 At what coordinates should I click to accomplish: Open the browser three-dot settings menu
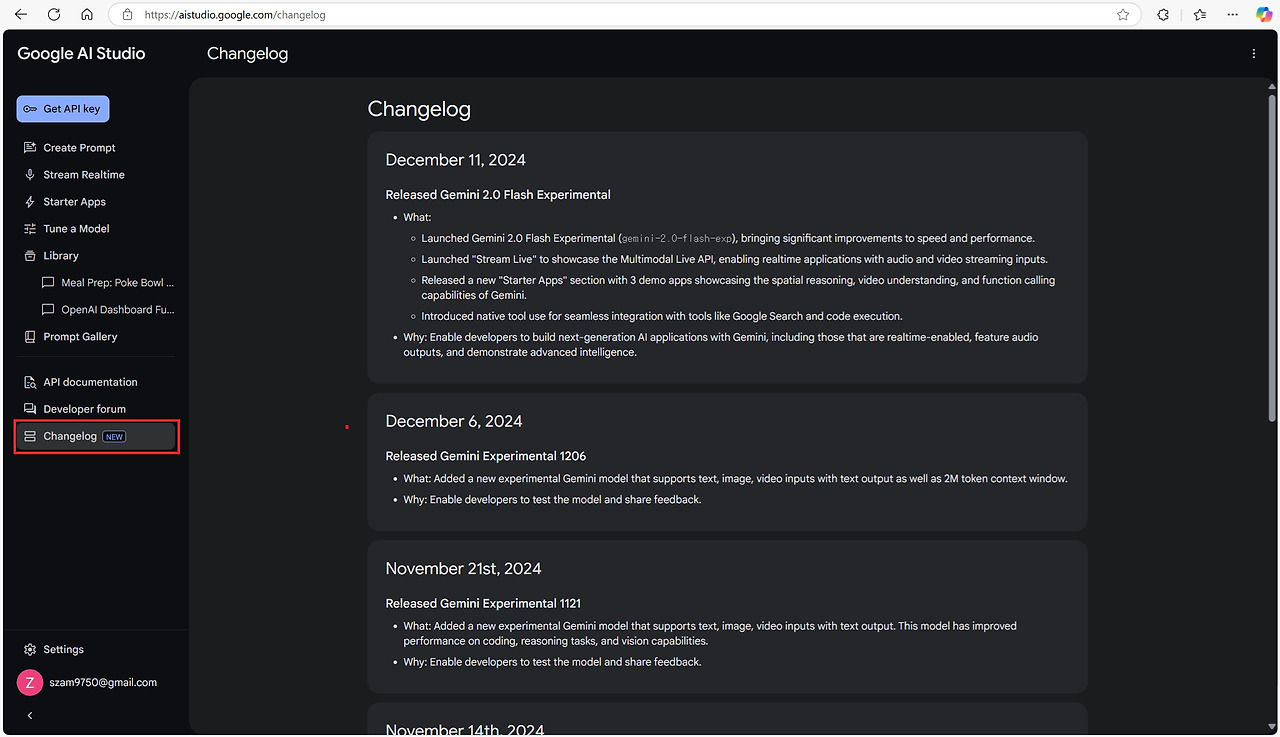pos(1231,15)
